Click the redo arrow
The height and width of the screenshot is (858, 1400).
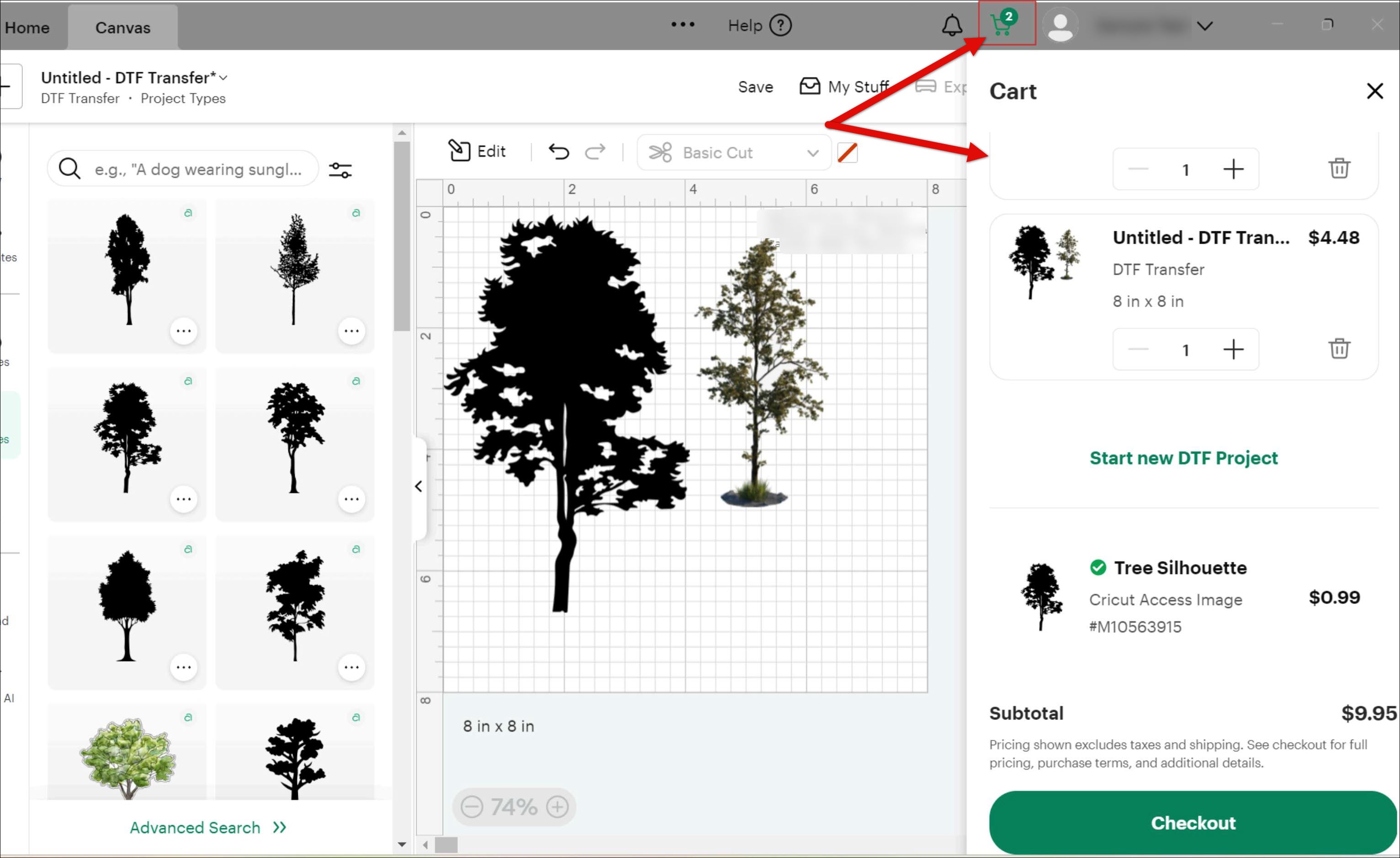coord(595,152)
